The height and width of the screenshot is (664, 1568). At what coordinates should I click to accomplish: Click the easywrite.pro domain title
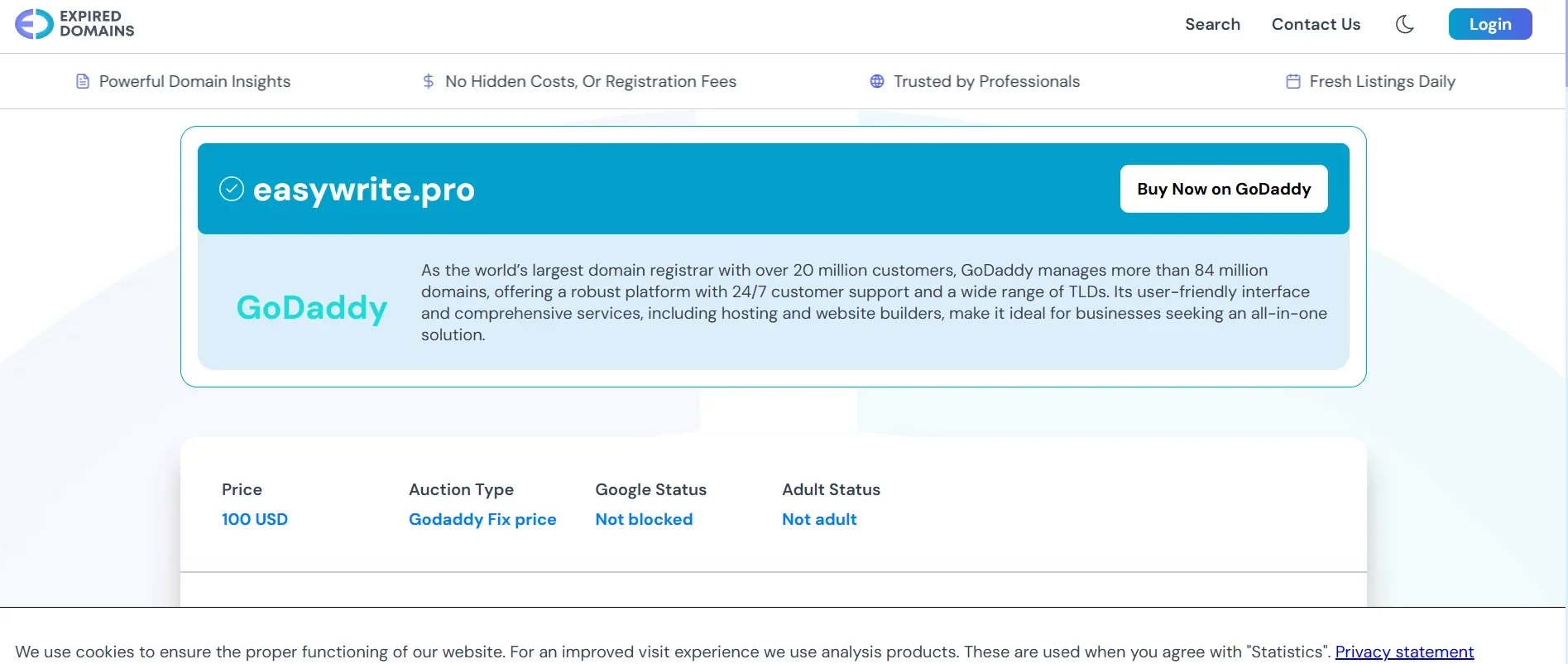tap(364, 190)
